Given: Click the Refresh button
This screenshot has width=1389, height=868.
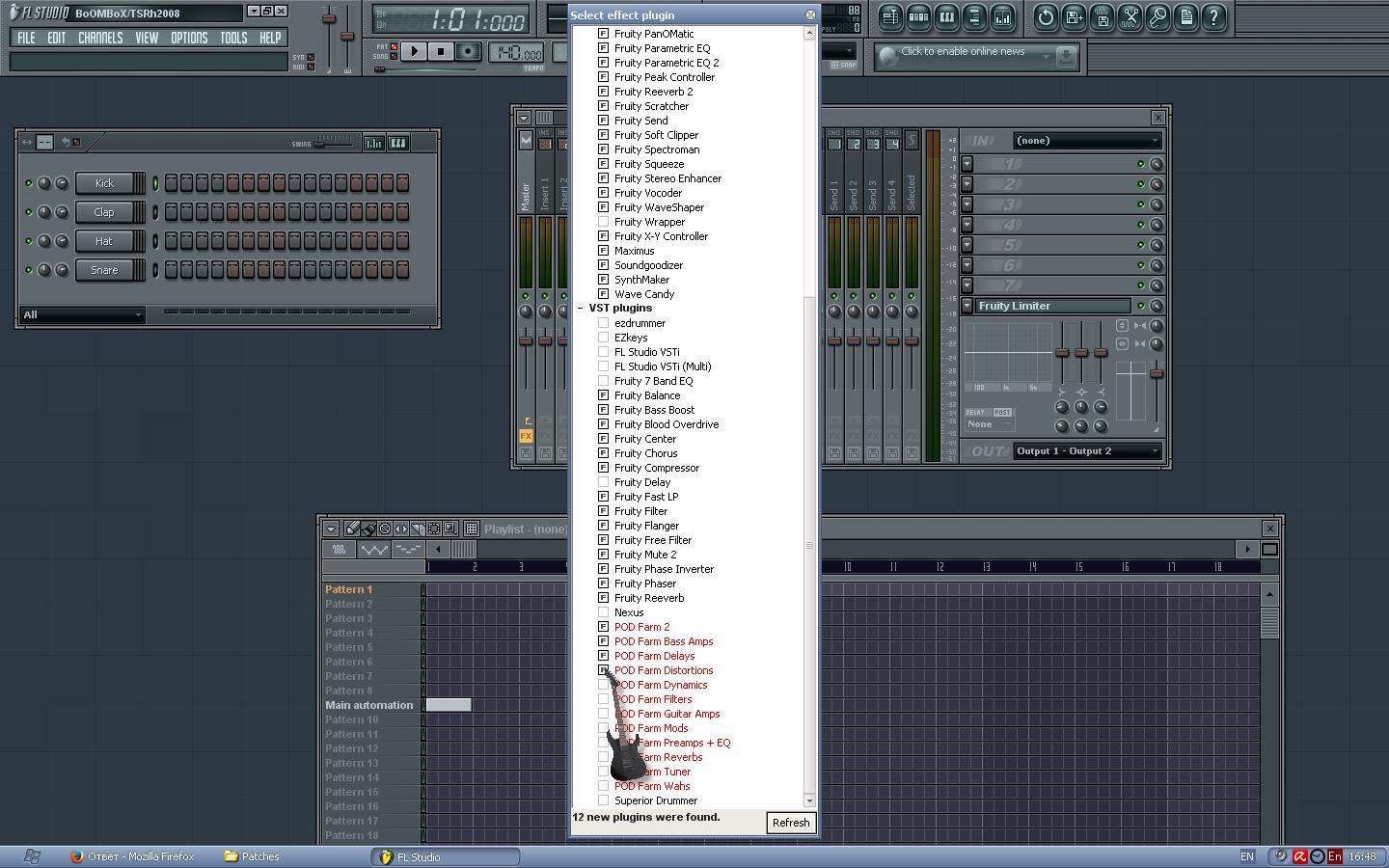Looking at the screenshot, I should pos(790,823).
